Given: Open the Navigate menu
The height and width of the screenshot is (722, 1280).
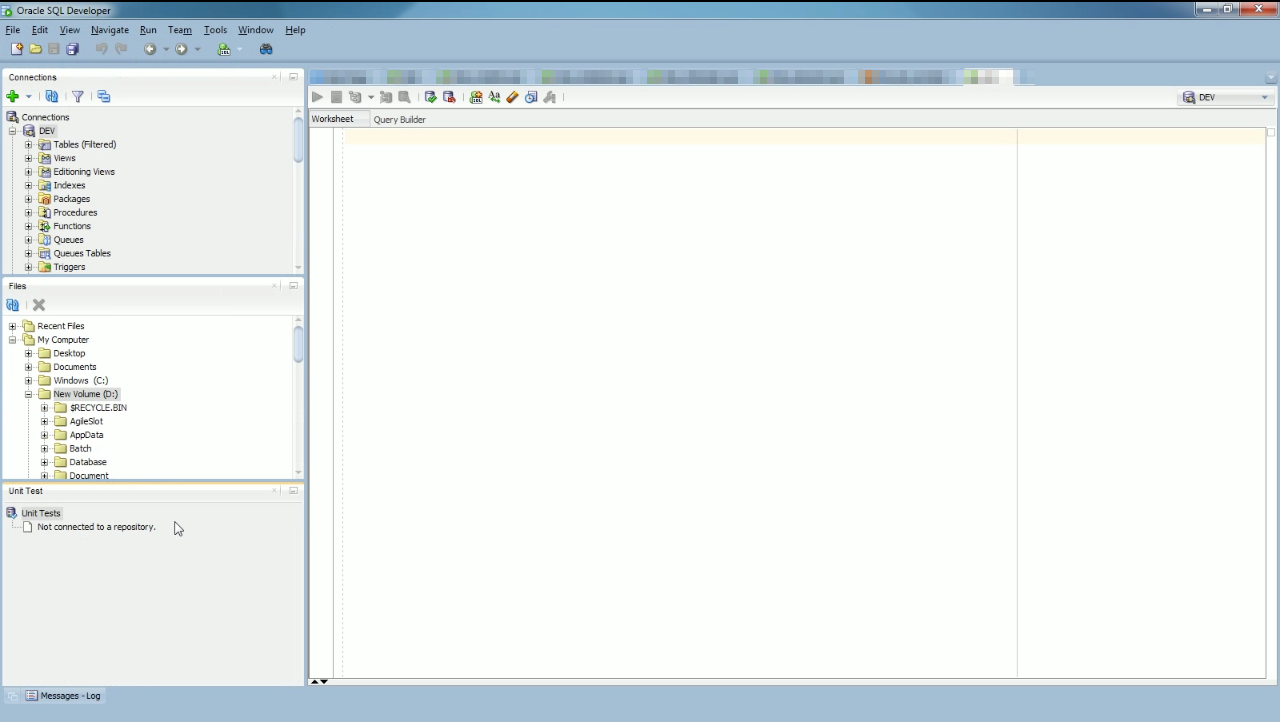Looking at the screenshot, I should pyautogui.click(x=110, y=30).
